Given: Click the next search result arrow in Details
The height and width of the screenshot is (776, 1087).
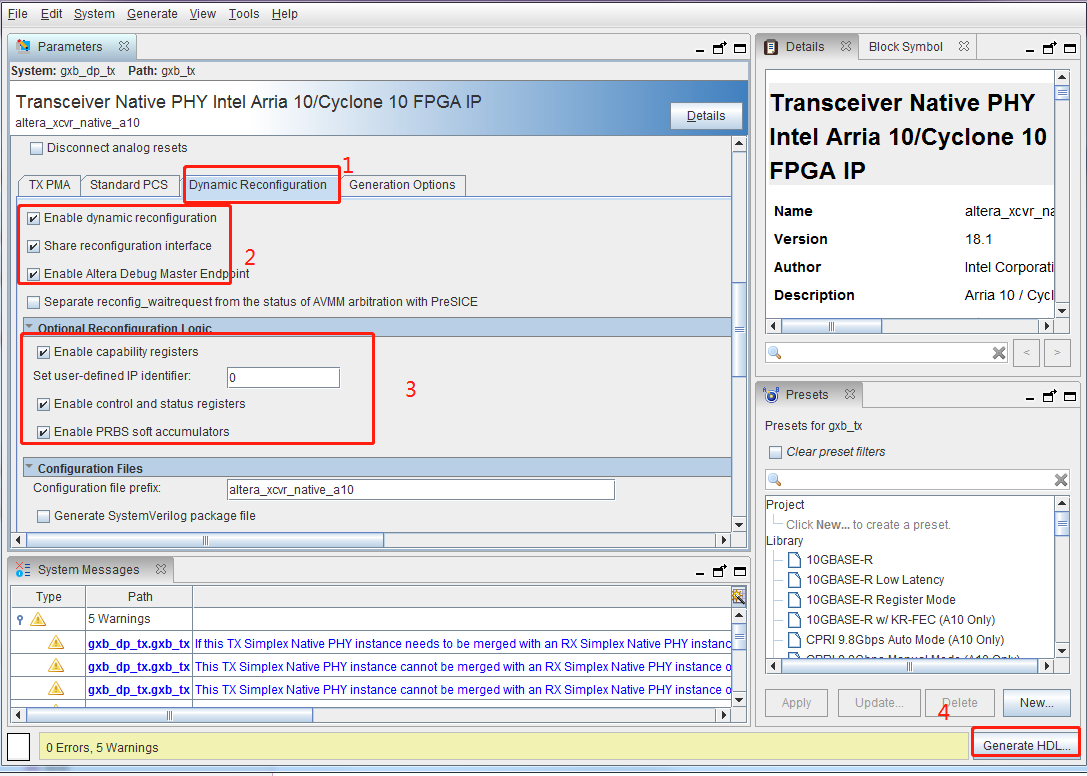Looking at the screenshot, I should coord(1057,352).
